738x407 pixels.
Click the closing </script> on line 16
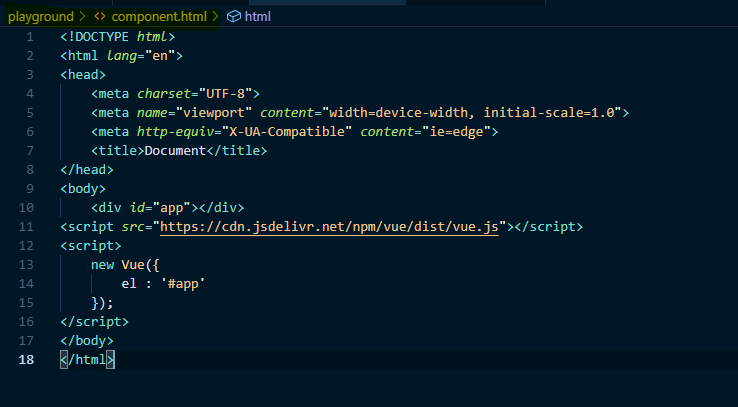pos(95,322)
